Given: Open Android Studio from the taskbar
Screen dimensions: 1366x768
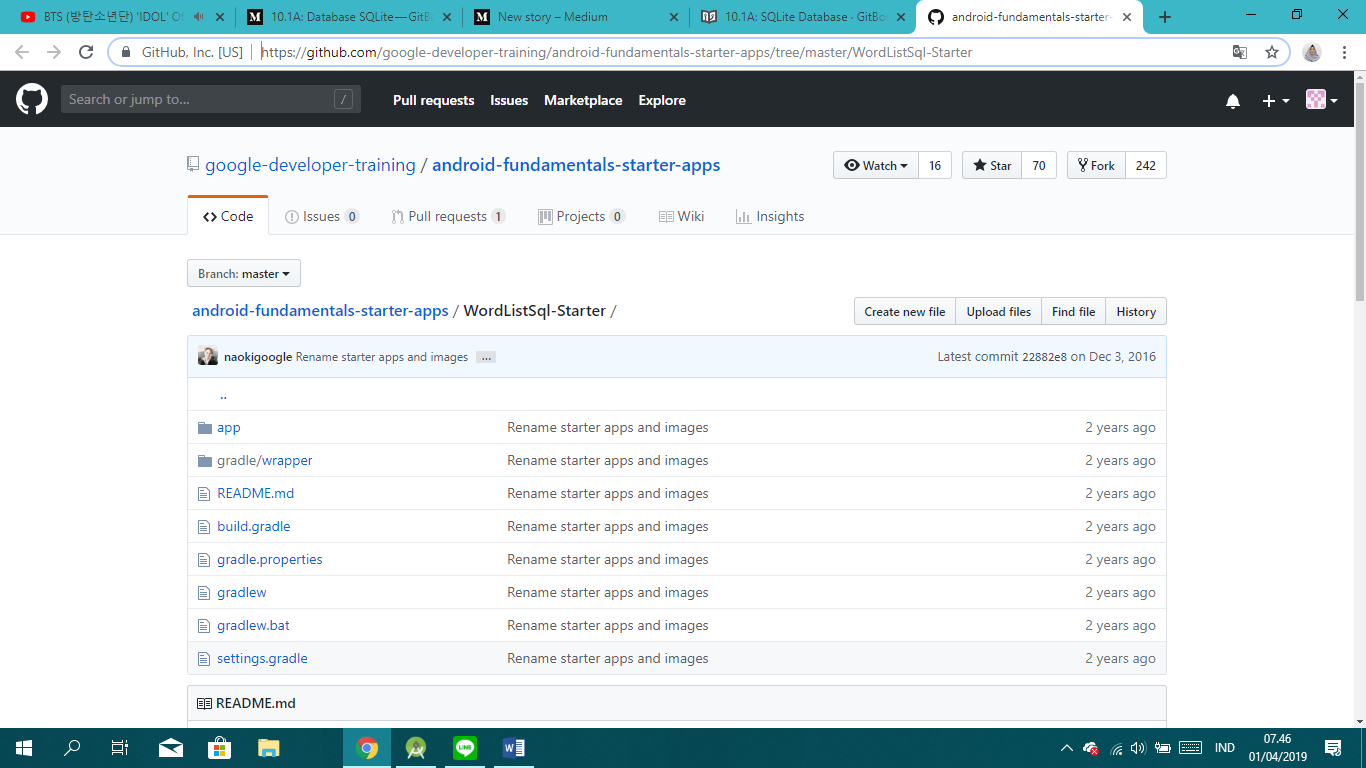Looking at the screenshot, I should [x=416, y=747].
